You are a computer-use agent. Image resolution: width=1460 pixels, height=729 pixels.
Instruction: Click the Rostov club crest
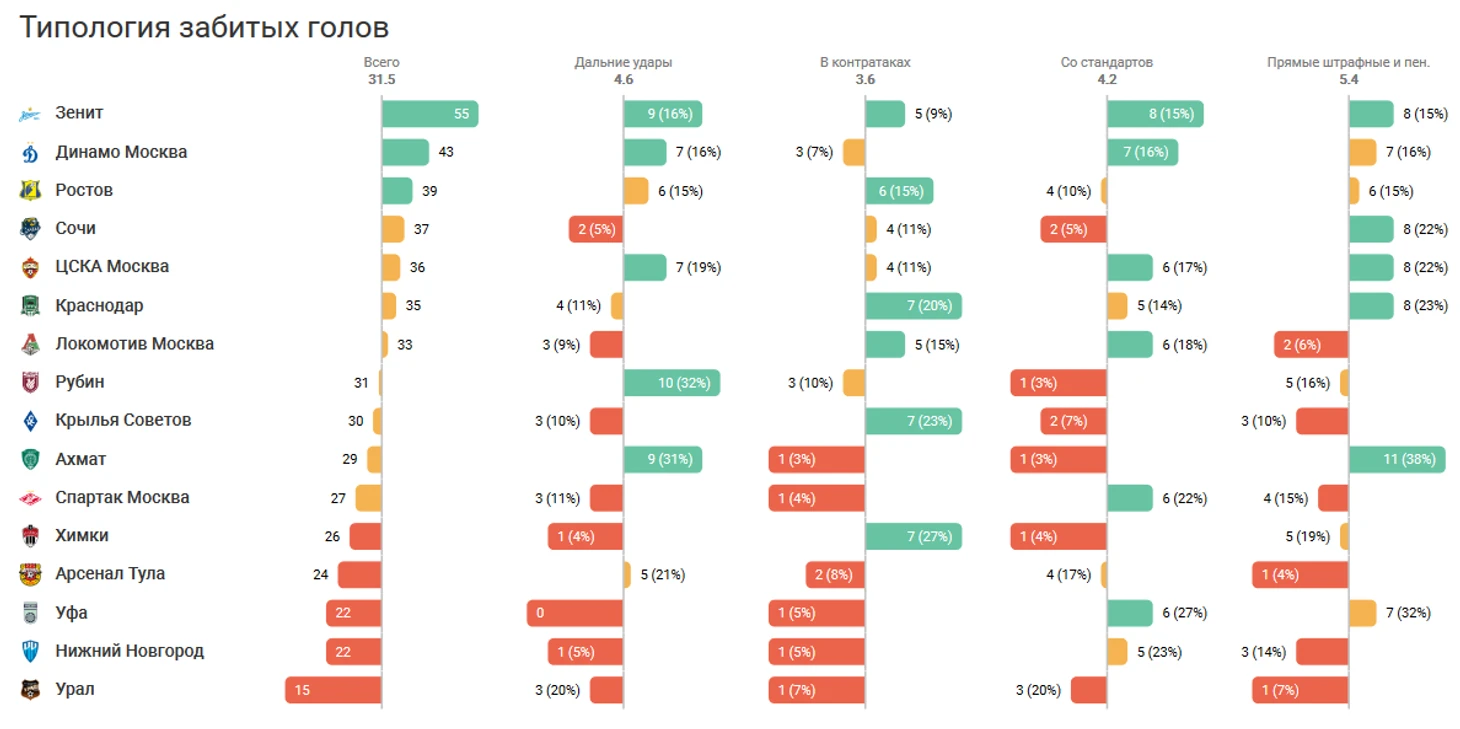30,190
